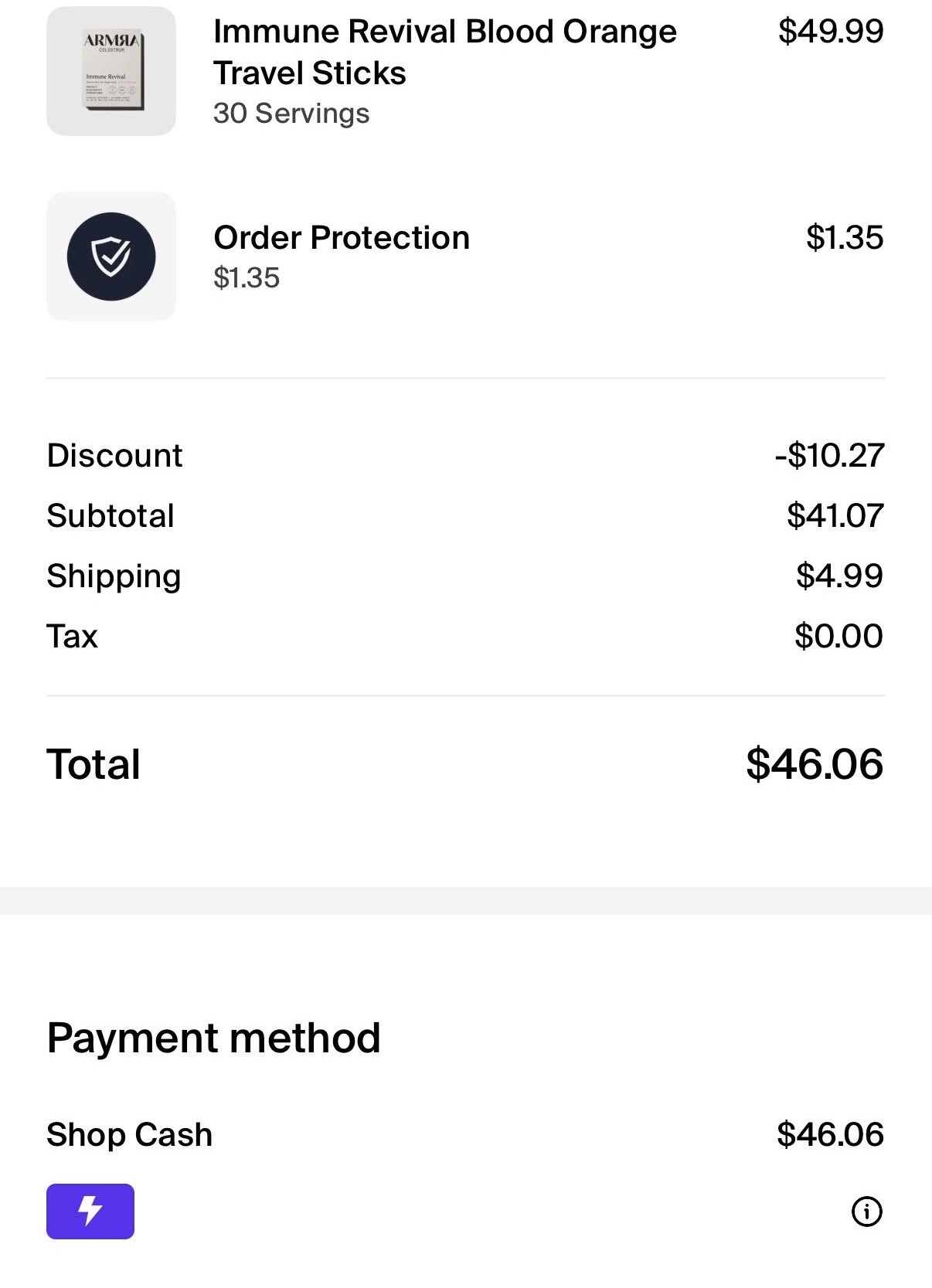Click the $49.99 product price
This screenshot has height=1288, width=932.
point(831,31)
